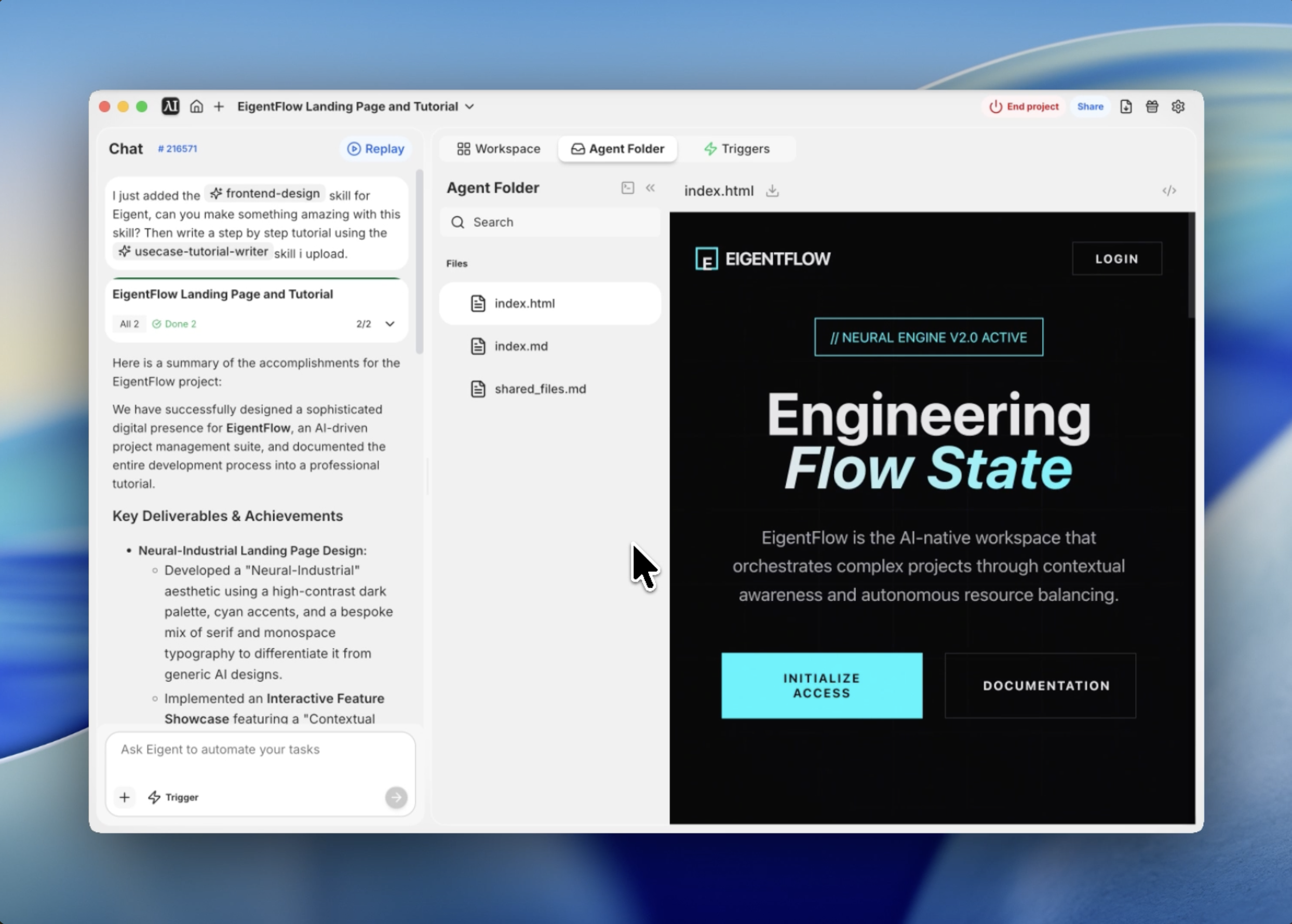This screenshot has height=924, width=1292.
Task: Click the Triggers lightning icon
Action: click(x=710, y=148)
